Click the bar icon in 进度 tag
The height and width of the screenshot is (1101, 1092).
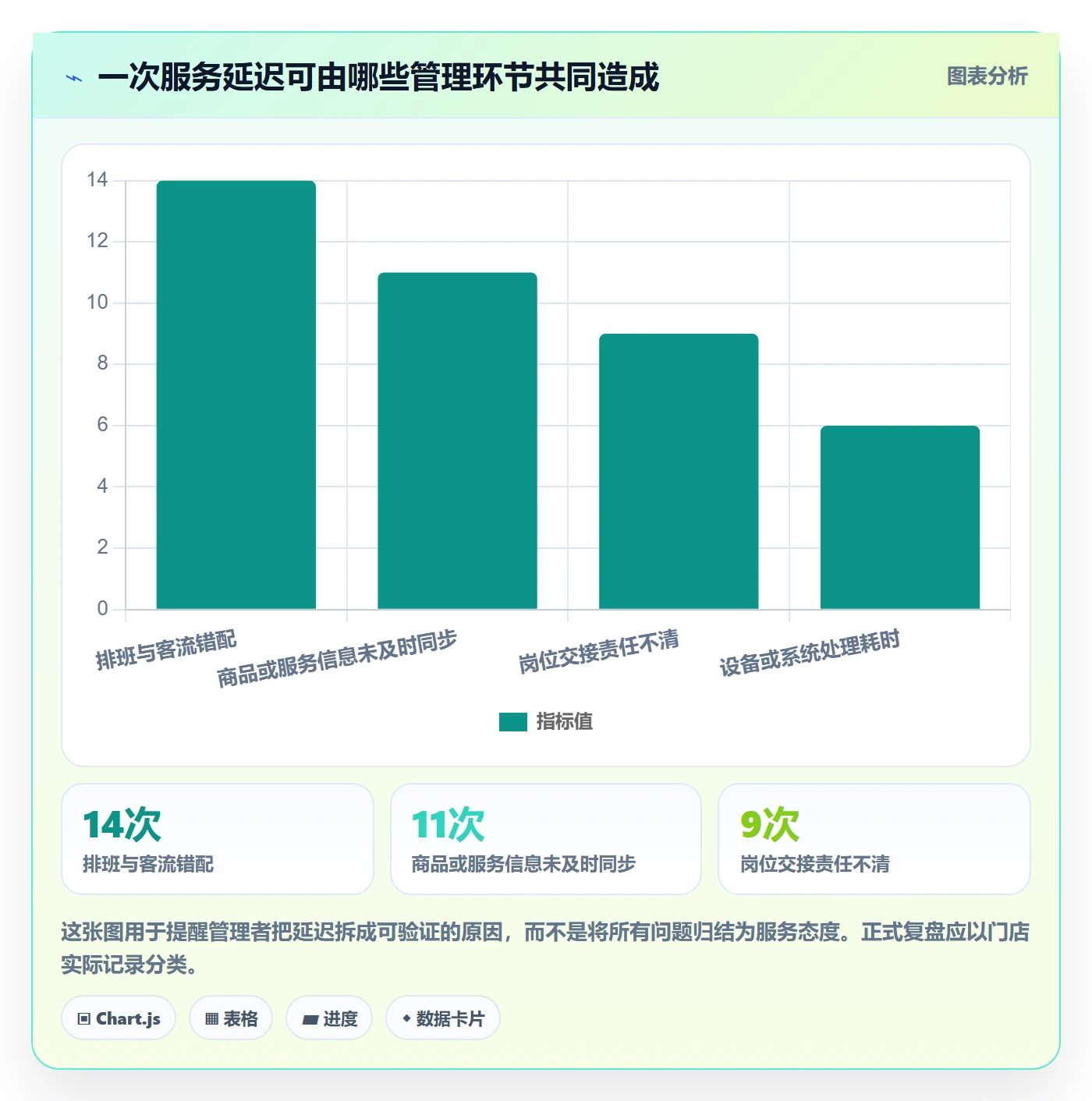click(310, 1020)
